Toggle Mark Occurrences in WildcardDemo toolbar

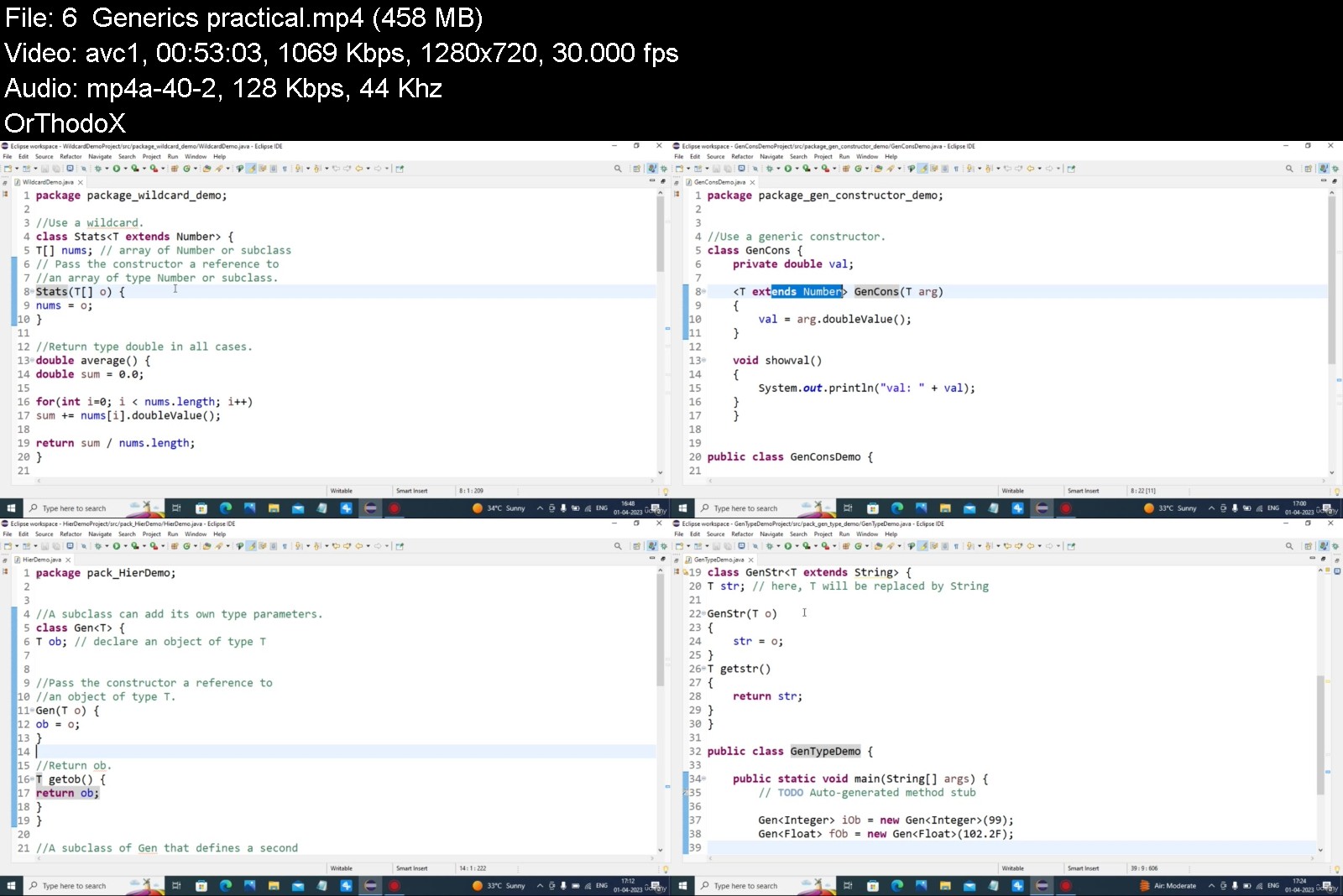[252, 168]
